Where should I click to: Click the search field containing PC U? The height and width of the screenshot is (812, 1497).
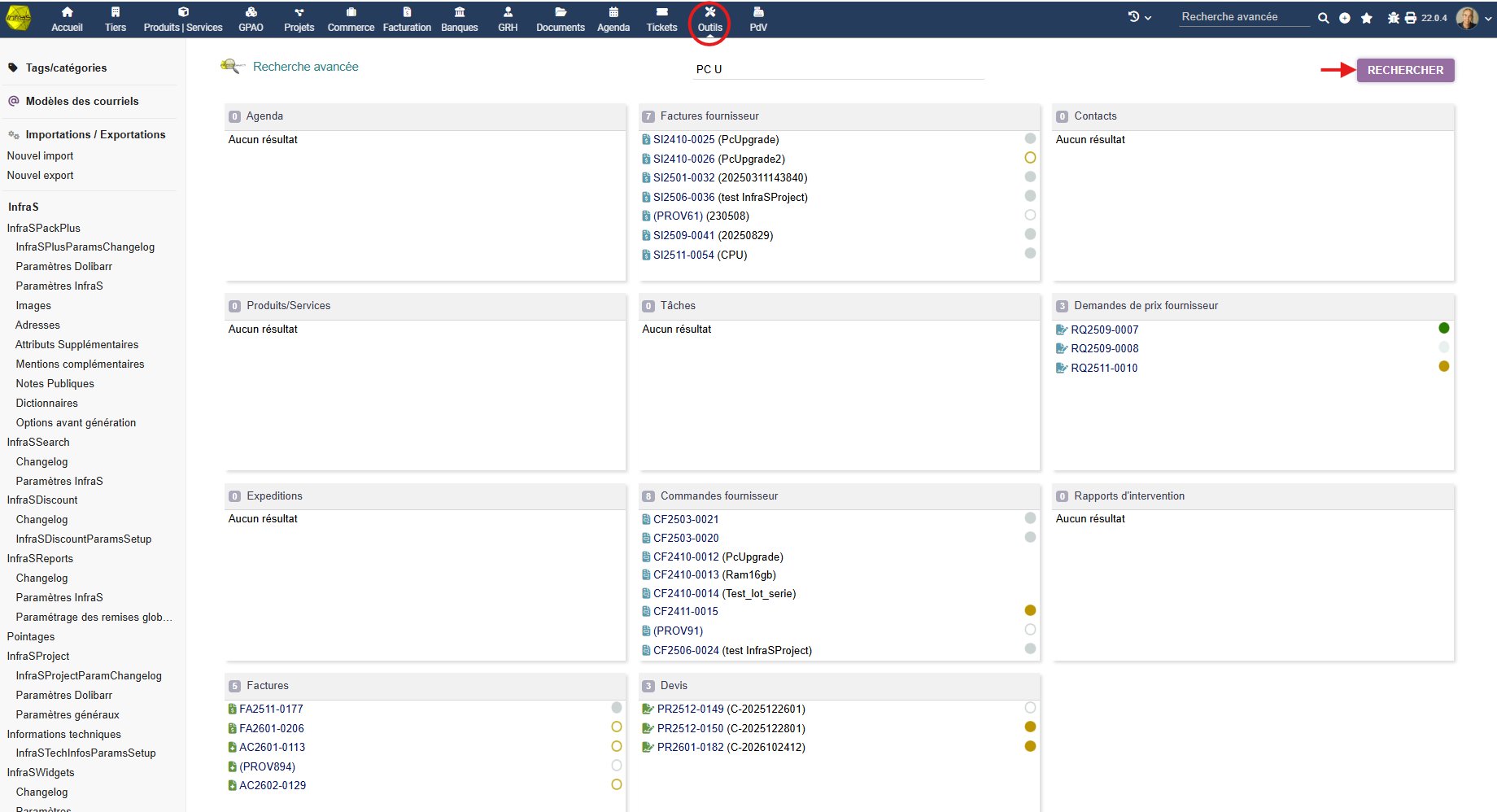click(x=838, y=70)
